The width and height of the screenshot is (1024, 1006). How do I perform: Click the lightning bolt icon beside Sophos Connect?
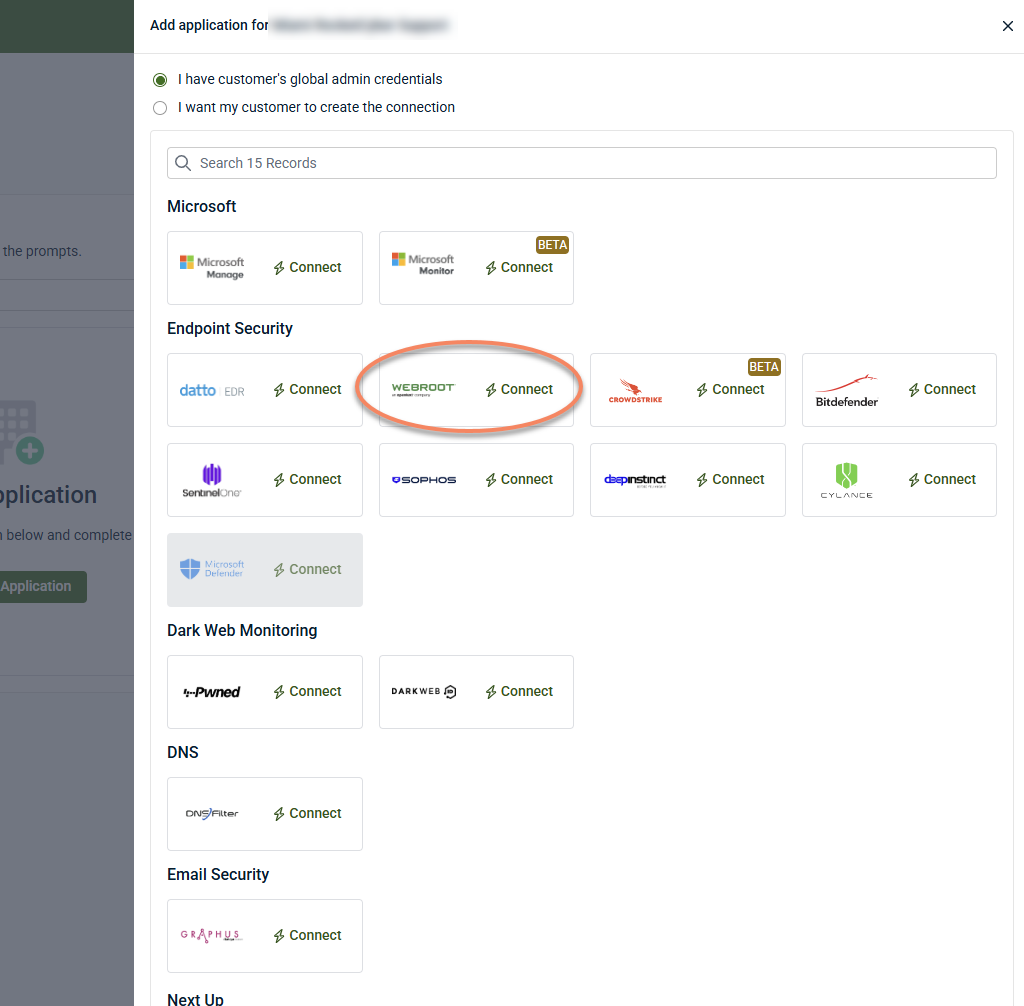491,480
